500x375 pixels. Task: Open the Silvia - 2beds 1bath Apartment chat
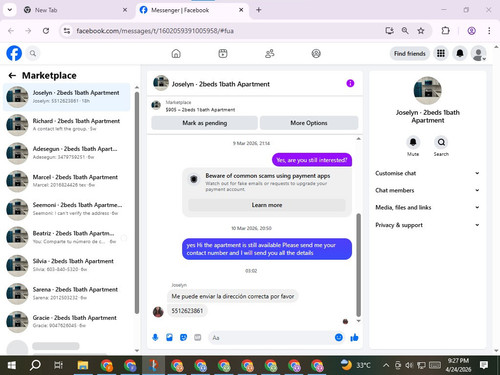click(x=67, y=265)
